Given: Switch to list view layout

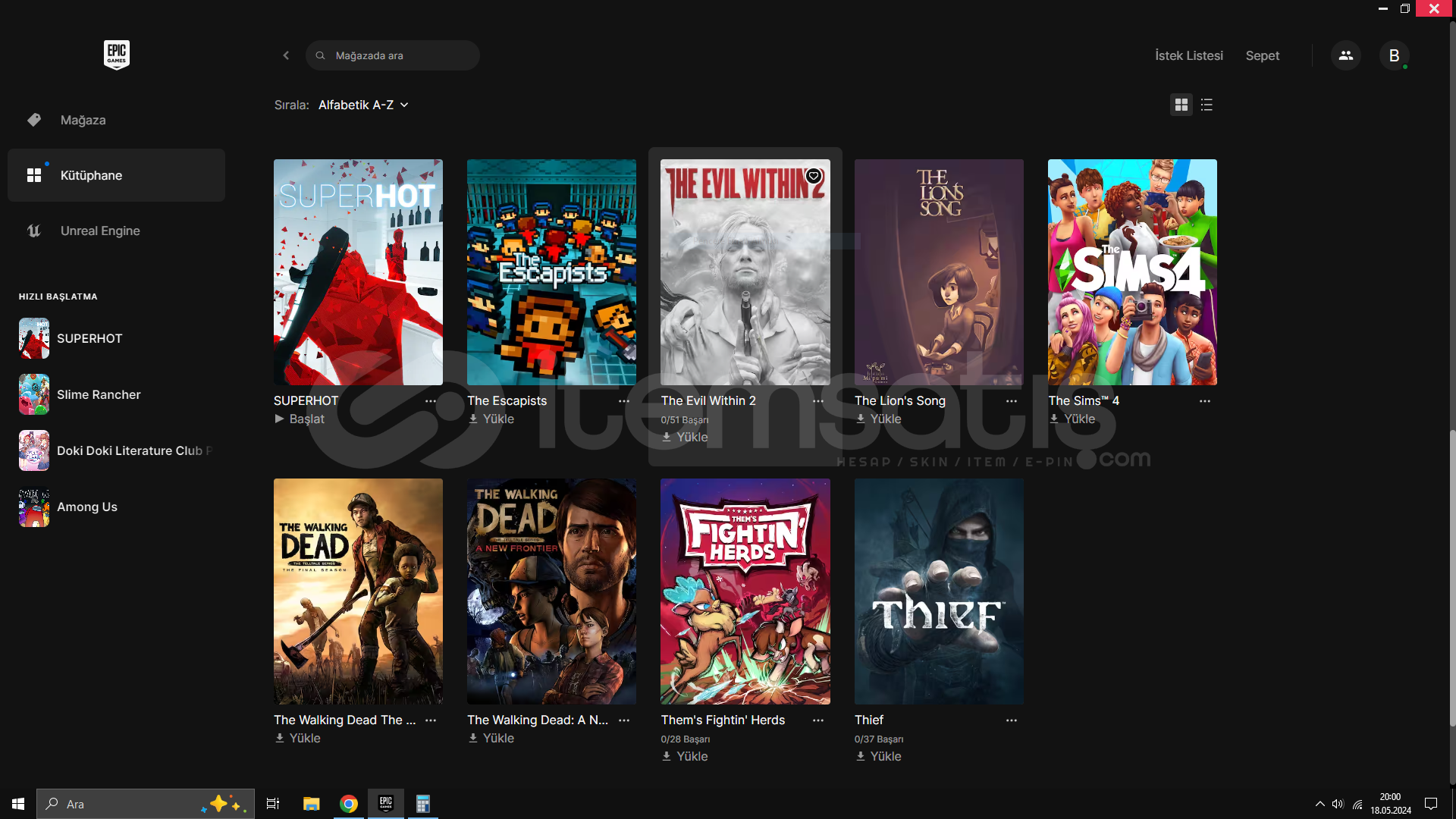Looking at the screenshot, I should 1207,105.
